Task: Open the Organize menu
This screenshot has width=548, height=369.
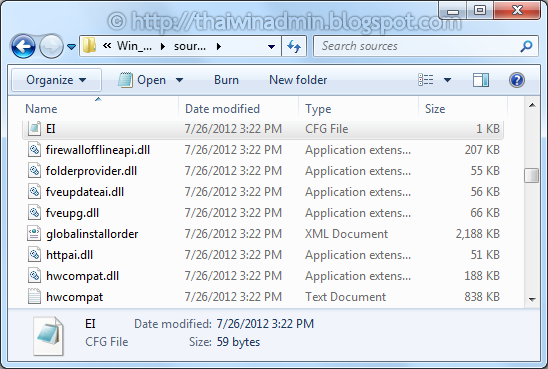Action: (x=56, y=80)
